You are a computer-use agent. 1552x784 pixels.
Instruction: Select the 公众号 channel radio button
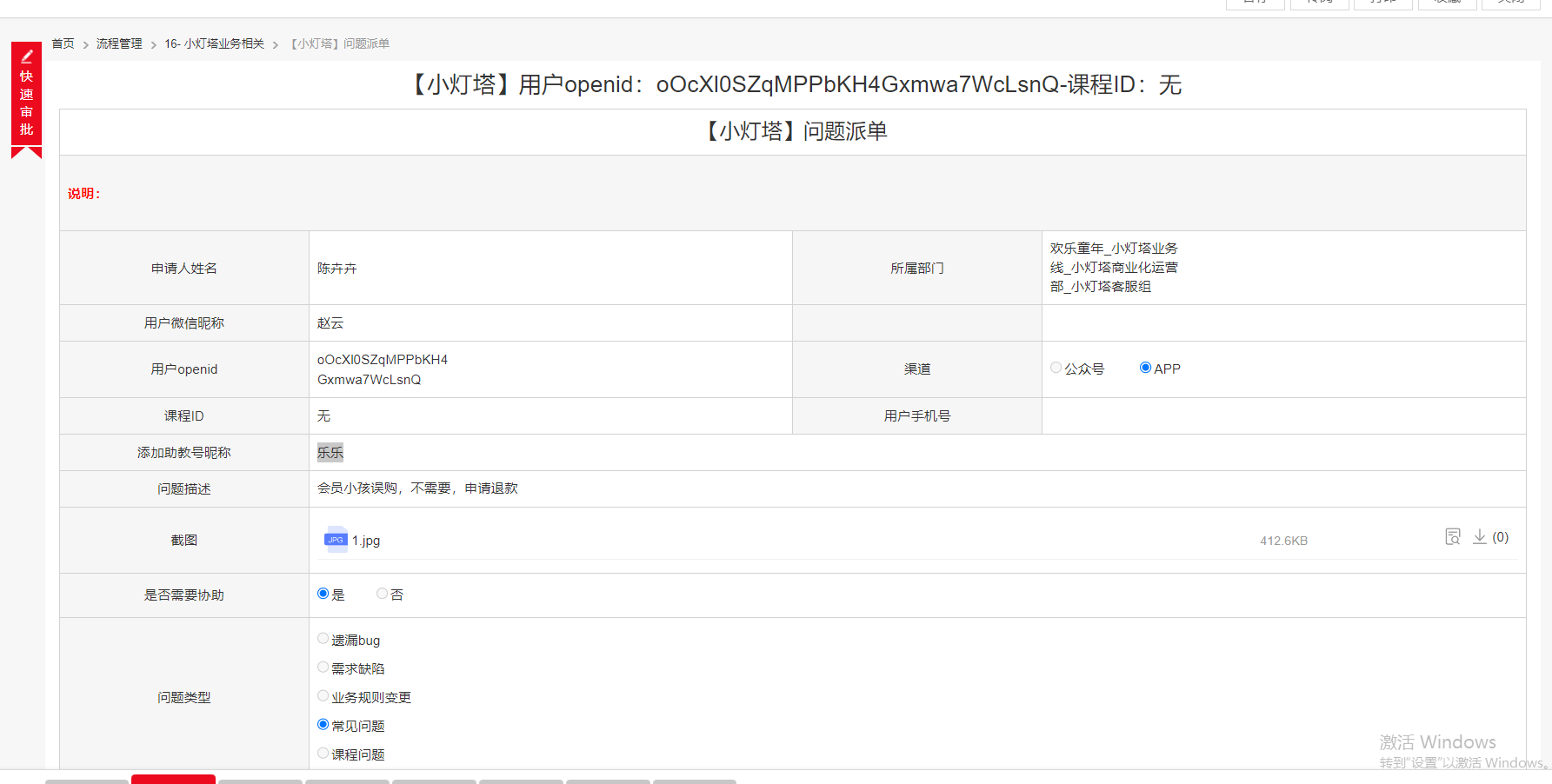click(x=1056, y=368)
